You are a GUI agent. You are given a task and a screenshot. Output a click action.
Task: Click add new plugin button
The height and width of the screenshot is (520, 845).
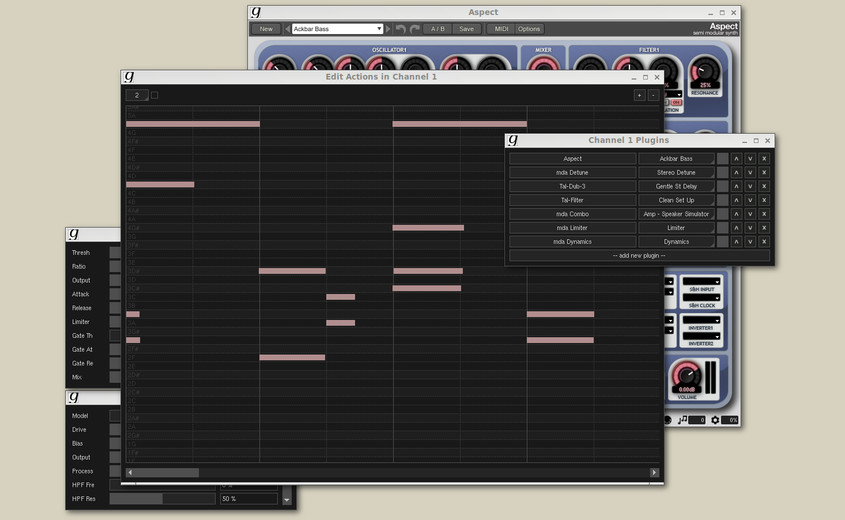tap(639, 255)
